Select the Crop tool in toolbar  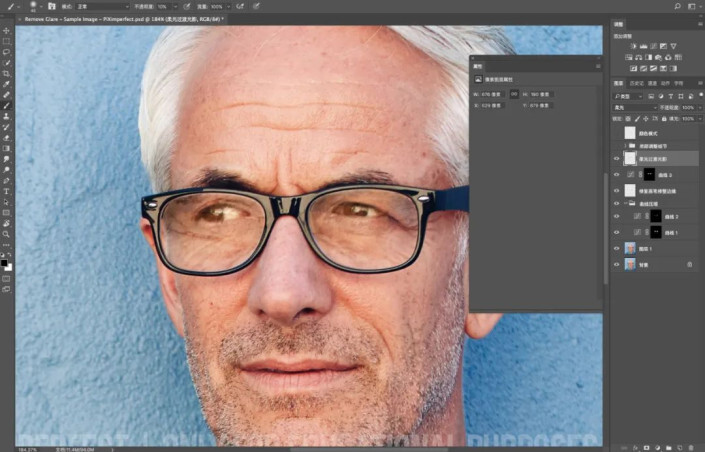(6, 73)
